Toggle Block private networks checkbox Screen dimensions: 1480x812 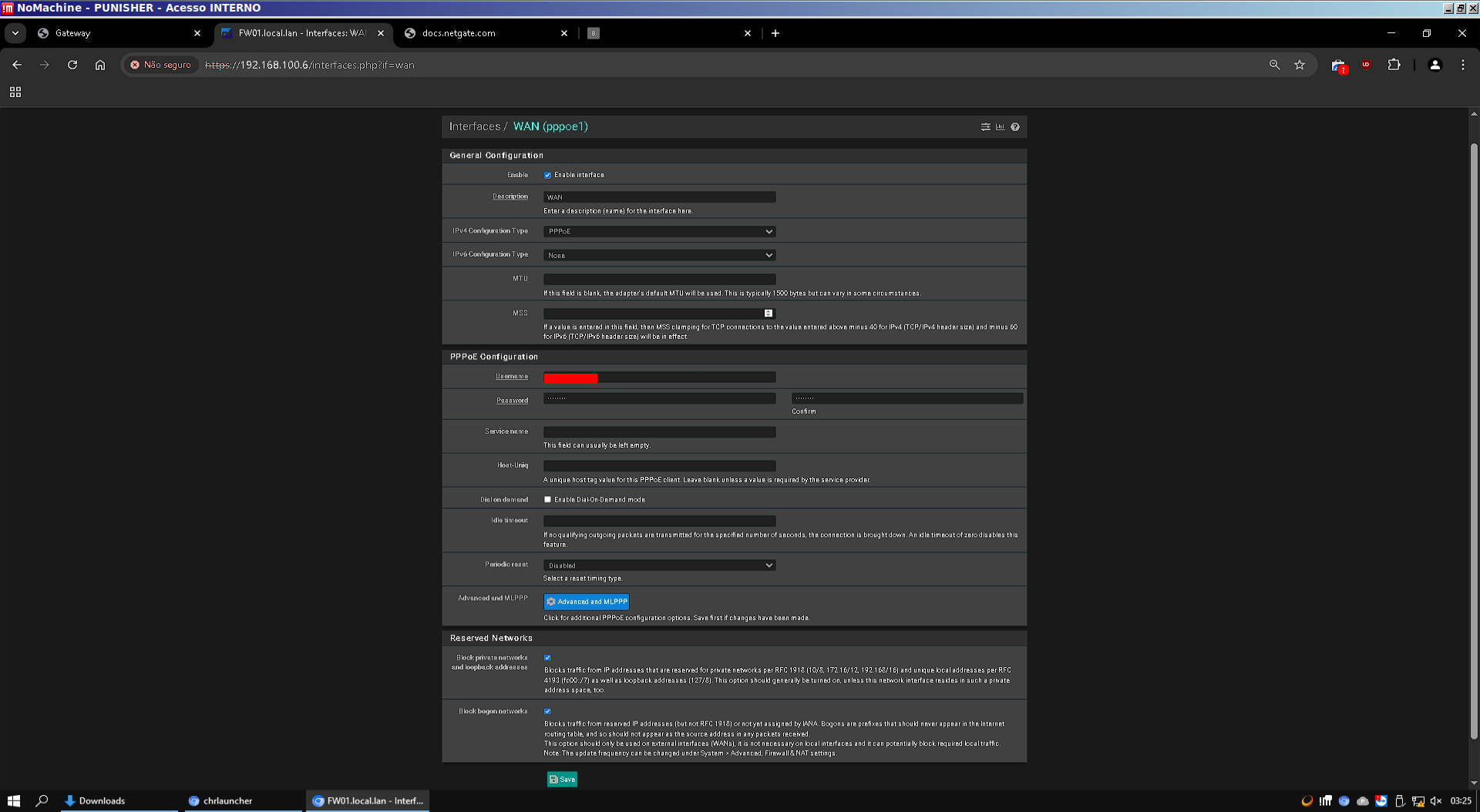(x=547, y=658)
